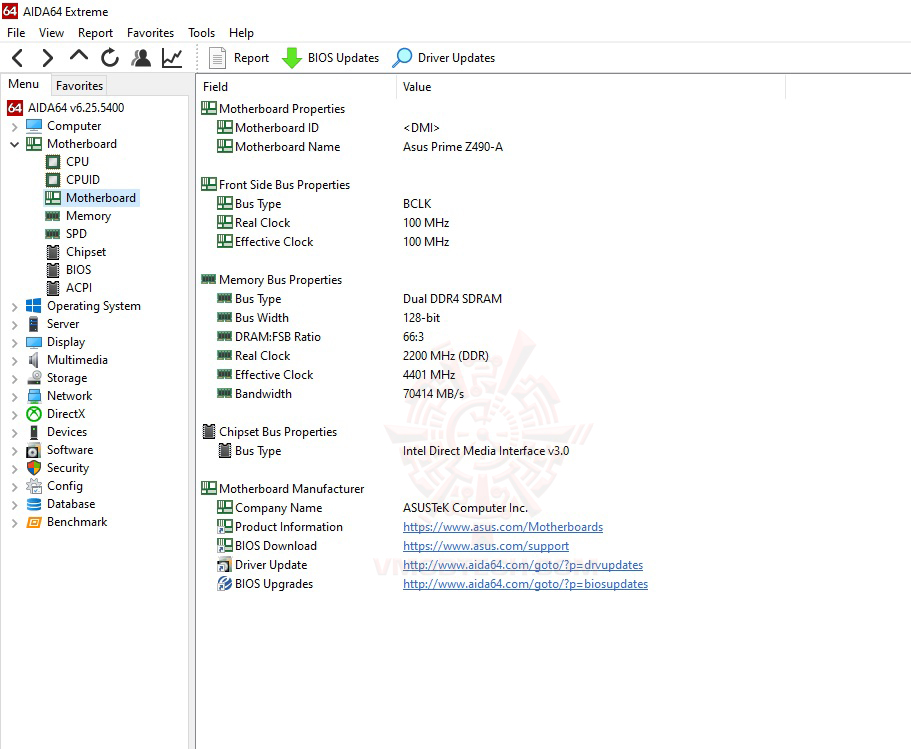Open the Favorites menu in menu bar

[x=150, y=33]
